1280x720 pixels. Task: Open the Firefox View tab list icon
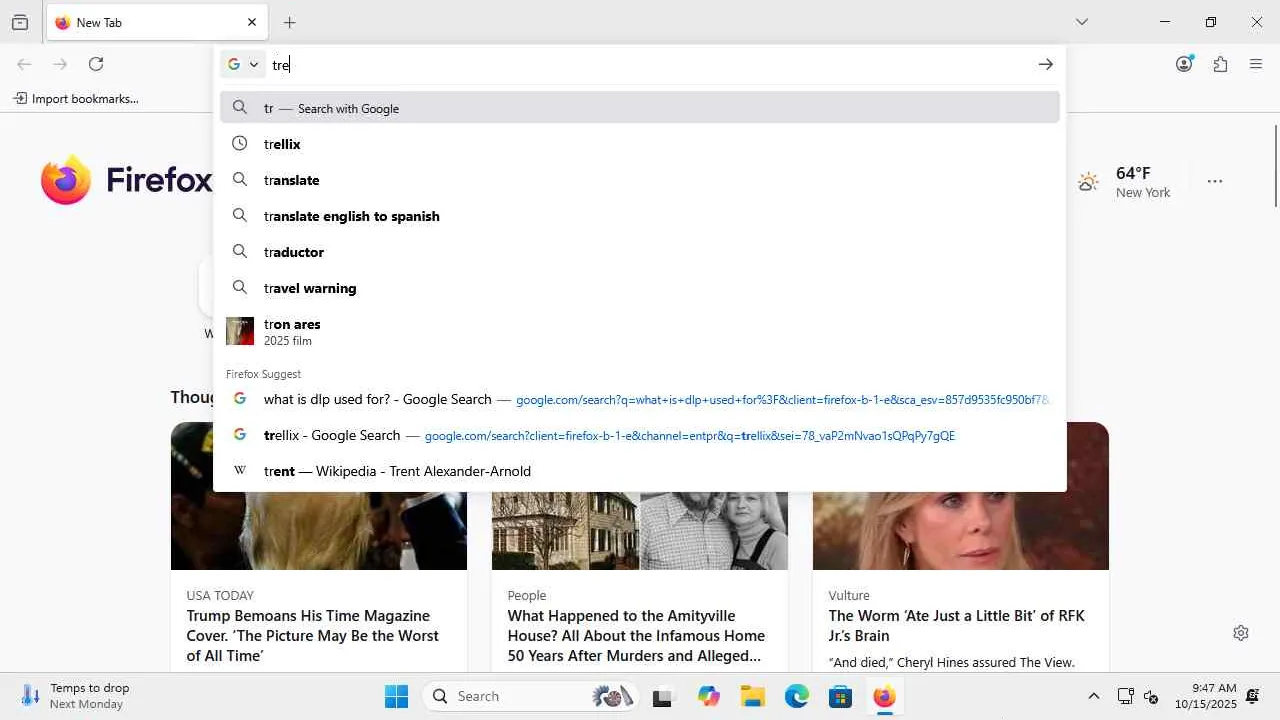[20, 22]
